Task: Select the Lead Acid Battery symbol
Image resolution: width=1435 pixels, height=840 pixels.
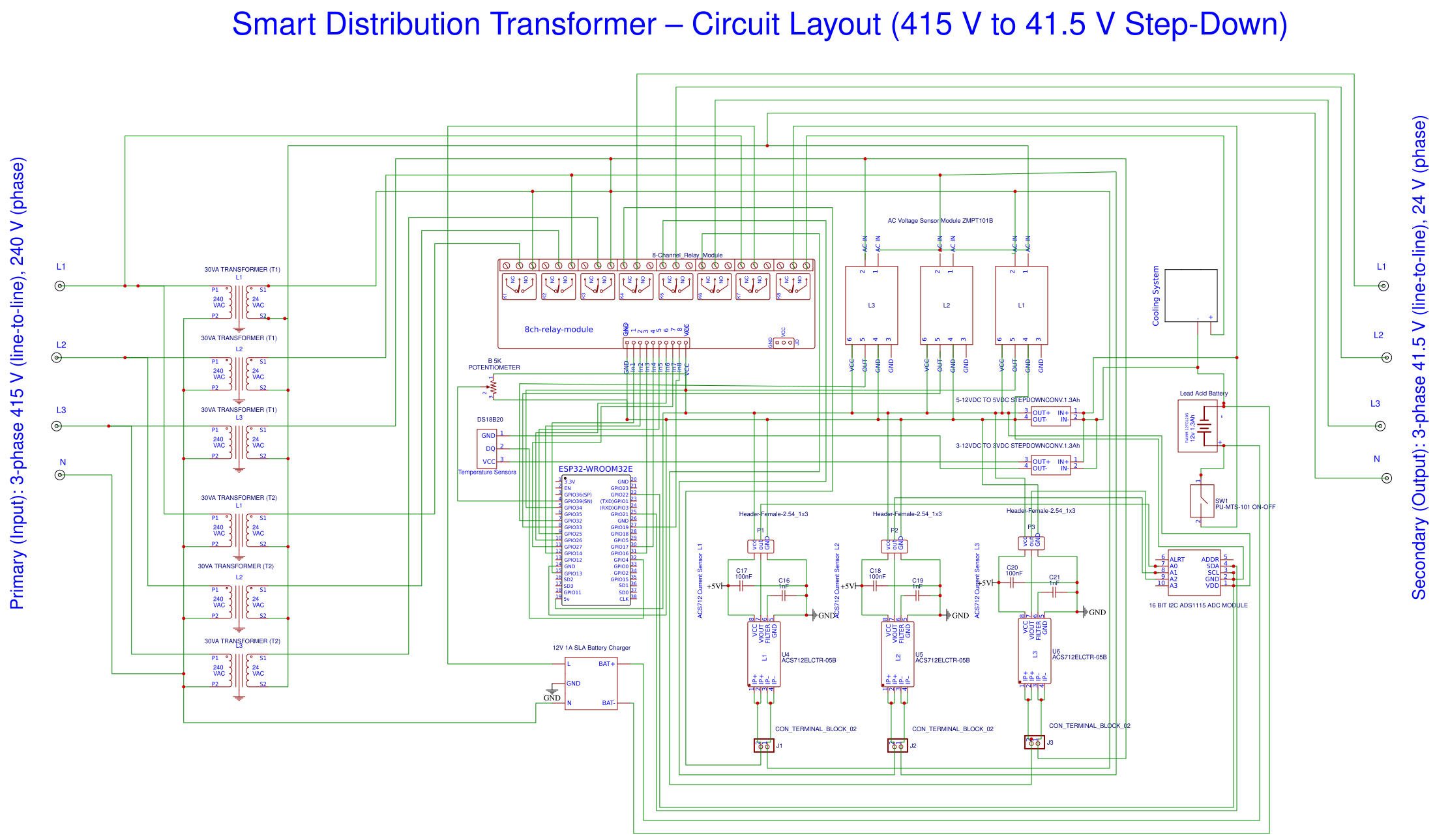Action: pyautogui.click(x=1198, y=426)
